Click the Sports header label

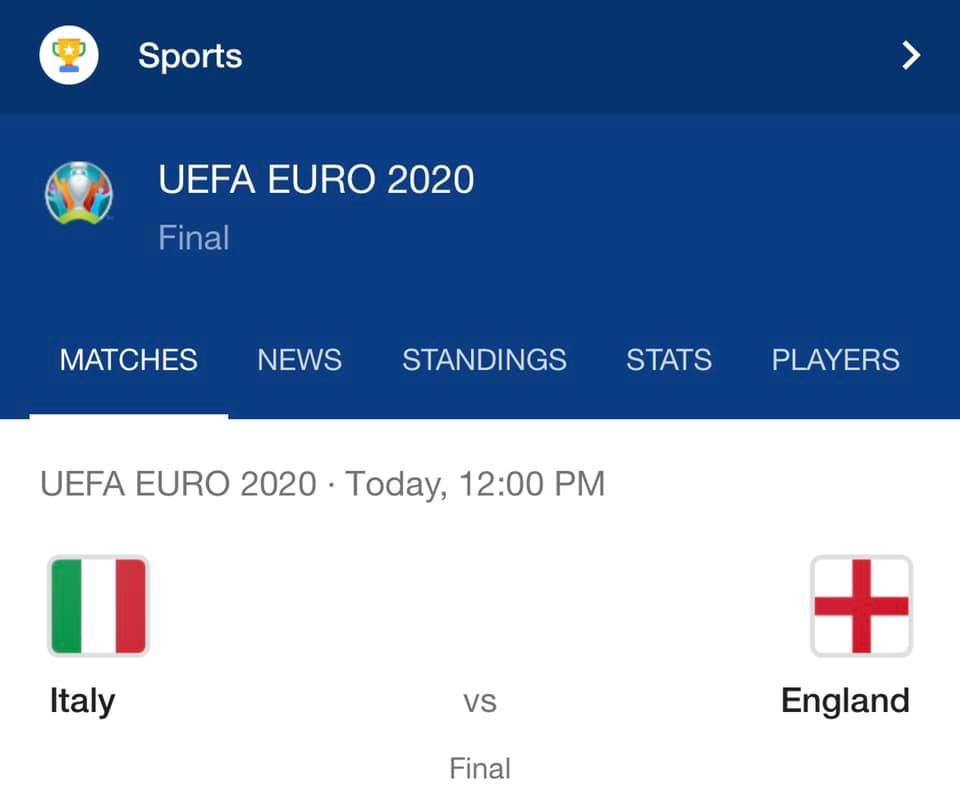[x=190, y=56]
